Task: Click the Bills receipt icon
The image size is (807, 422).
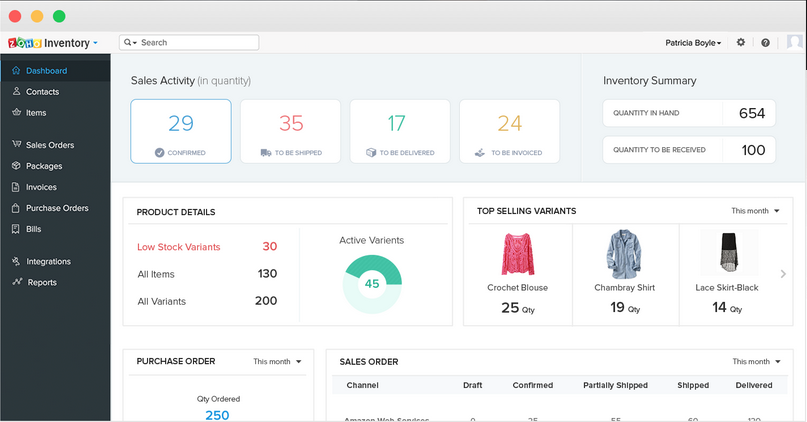Action: pyautogui.click(x=16, y=229)
